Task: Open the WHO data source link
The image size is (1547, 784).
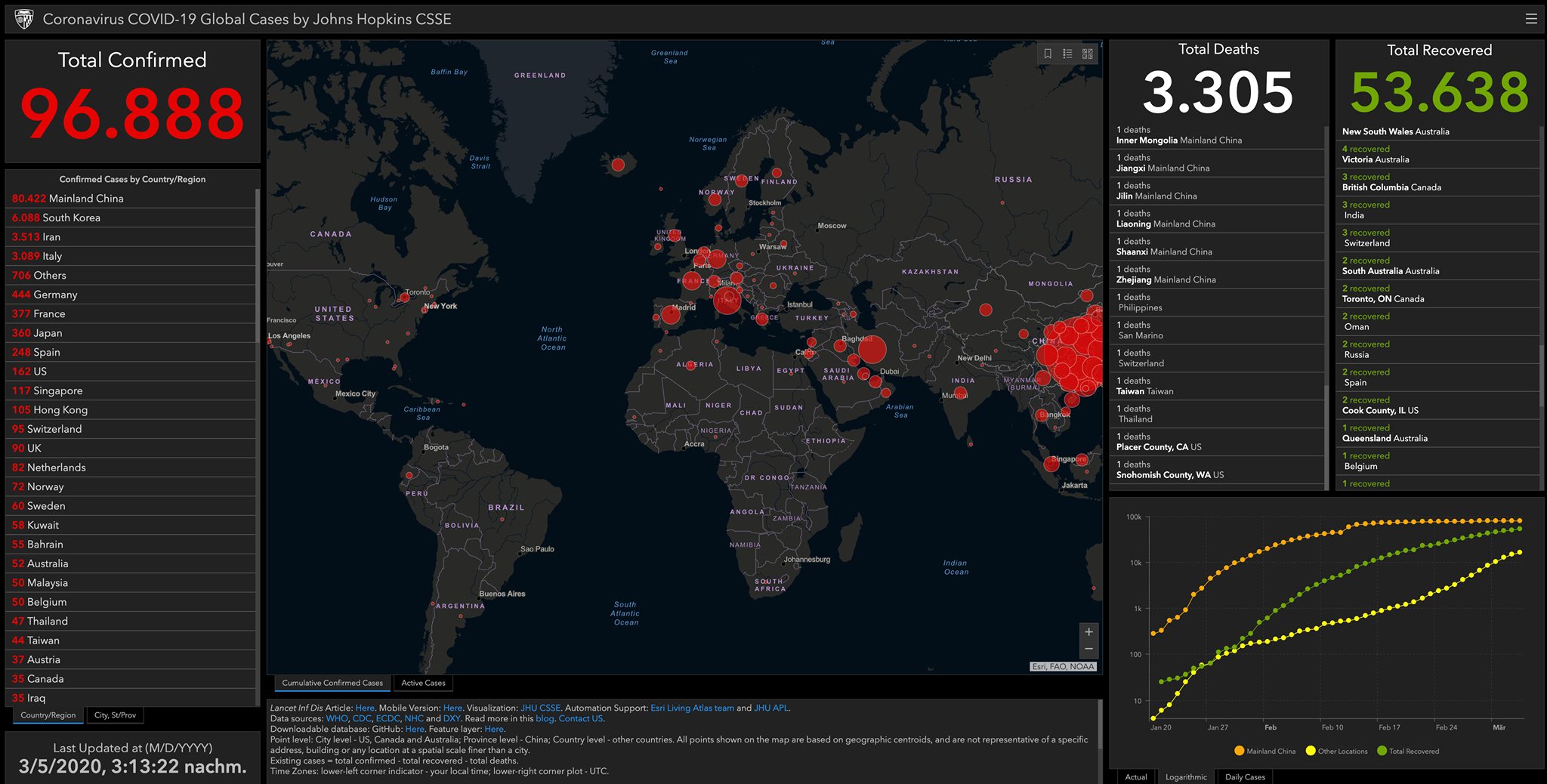Action: point(337,719)
